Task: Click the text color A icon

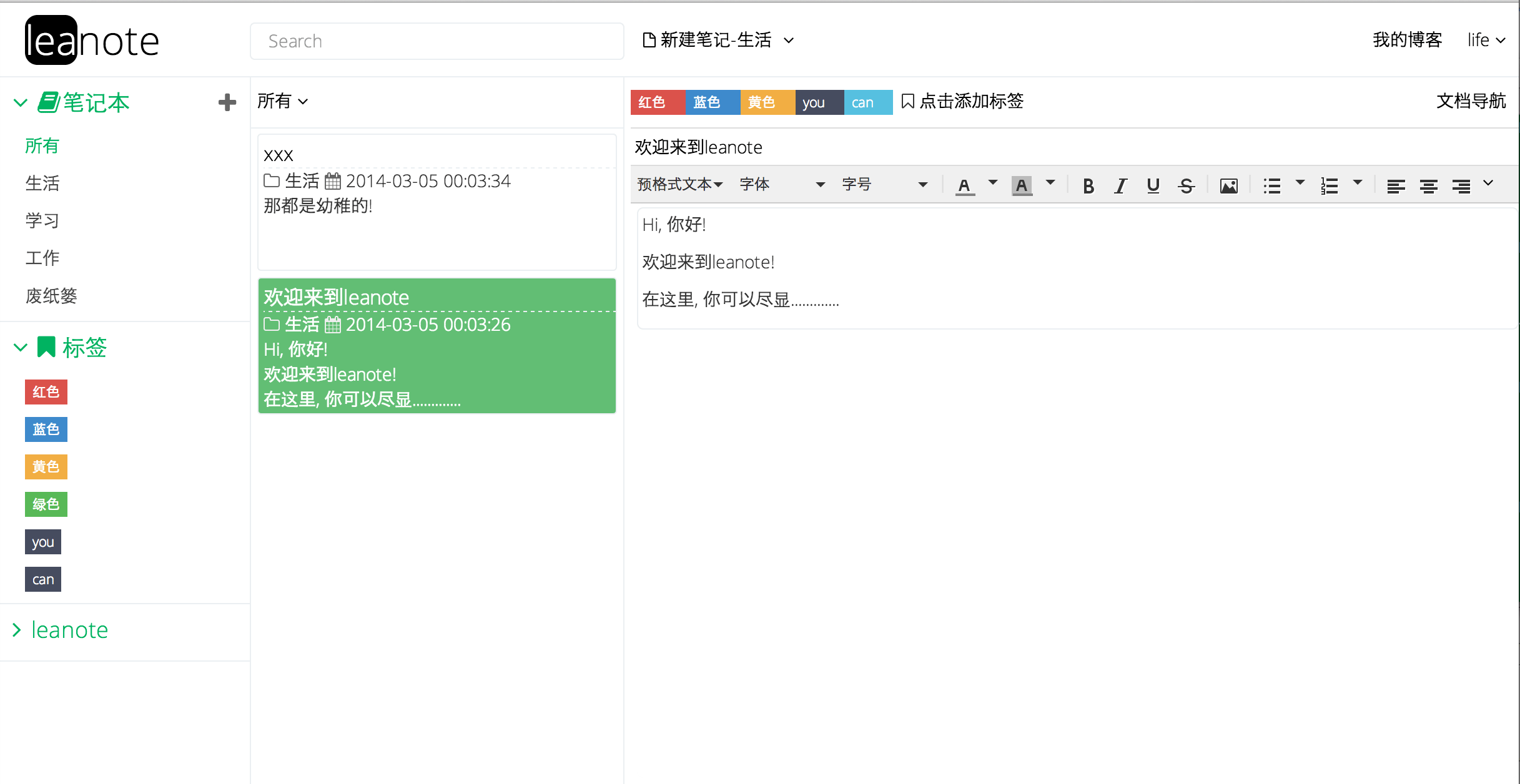Action: [x=964, y=185]
